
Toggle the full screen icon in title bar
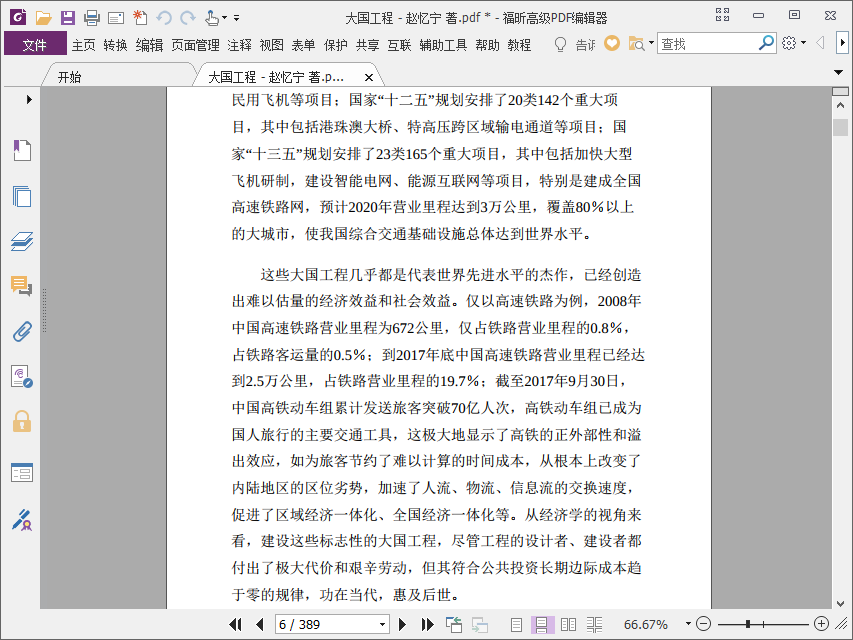722,15
